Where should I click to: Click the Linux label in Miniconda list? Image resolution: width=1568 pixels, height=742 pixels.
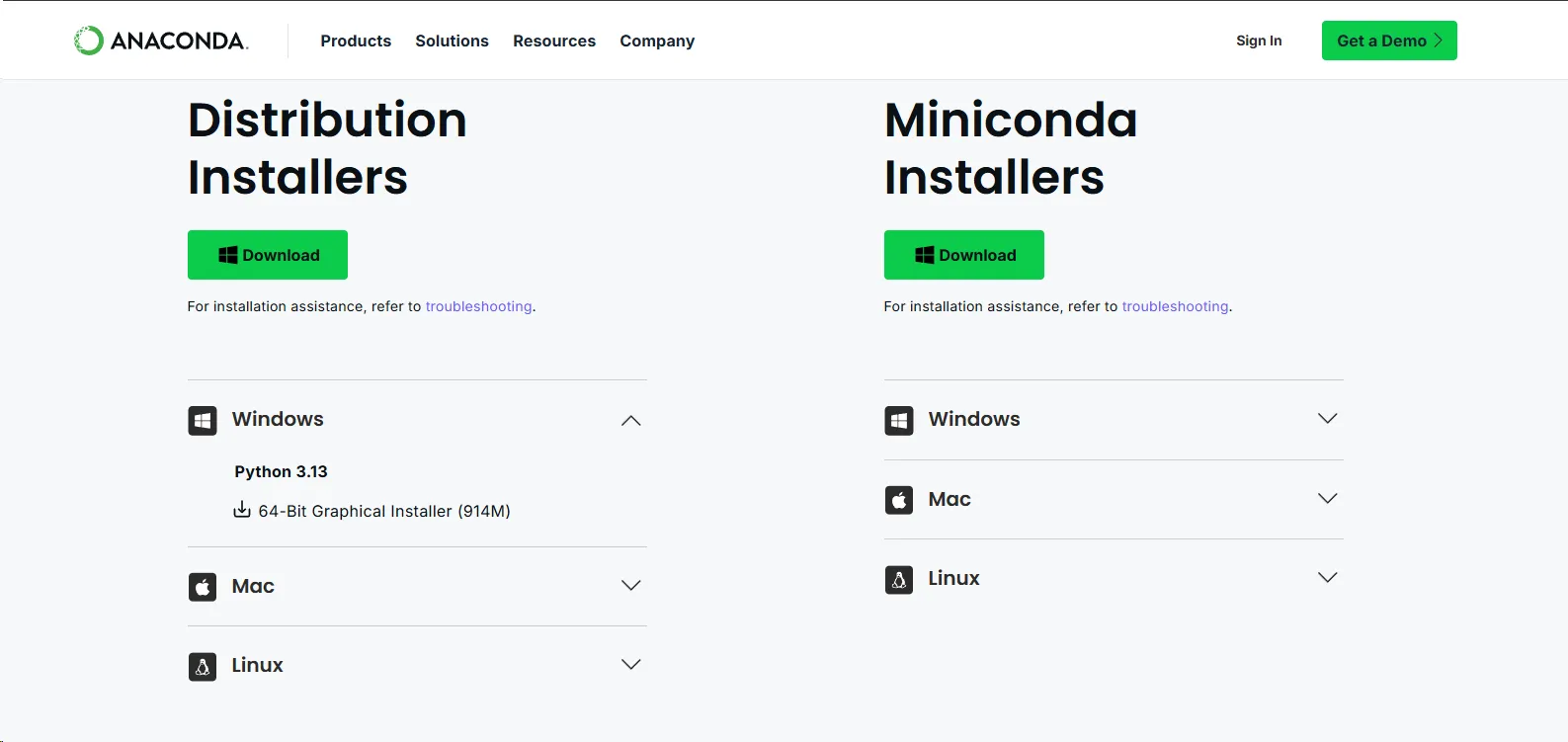coord(953,578)
